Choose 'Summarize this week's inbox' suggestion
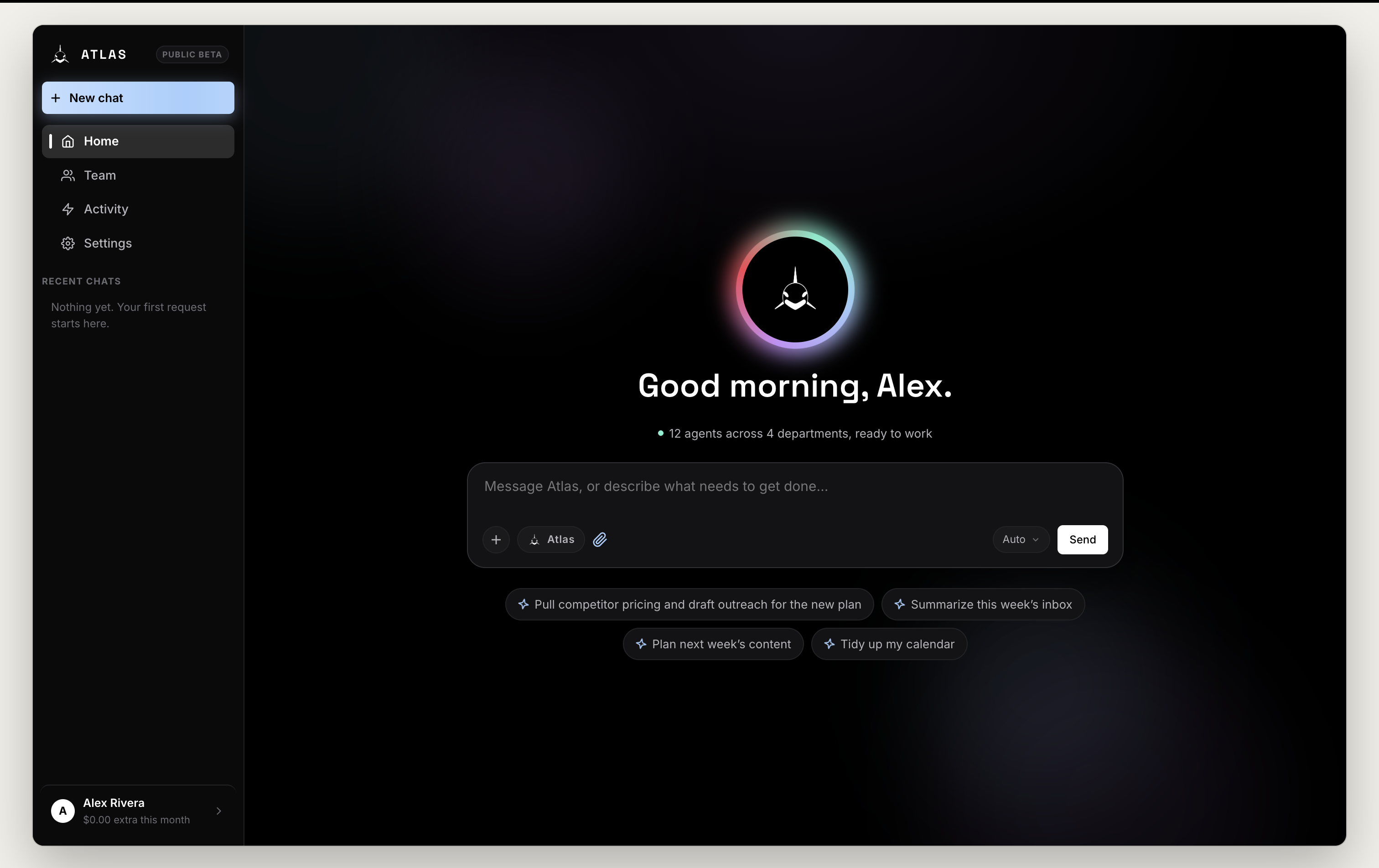Viewport: 1379px width, 868px height. pos(983,604)
